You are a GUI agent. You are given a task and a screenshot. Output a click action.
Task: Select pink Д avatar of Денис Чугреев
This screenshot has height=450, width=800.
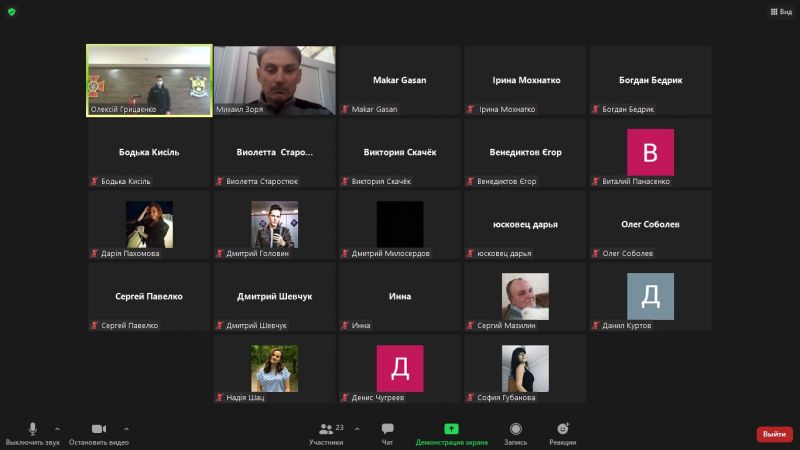[x=400, y=368]
